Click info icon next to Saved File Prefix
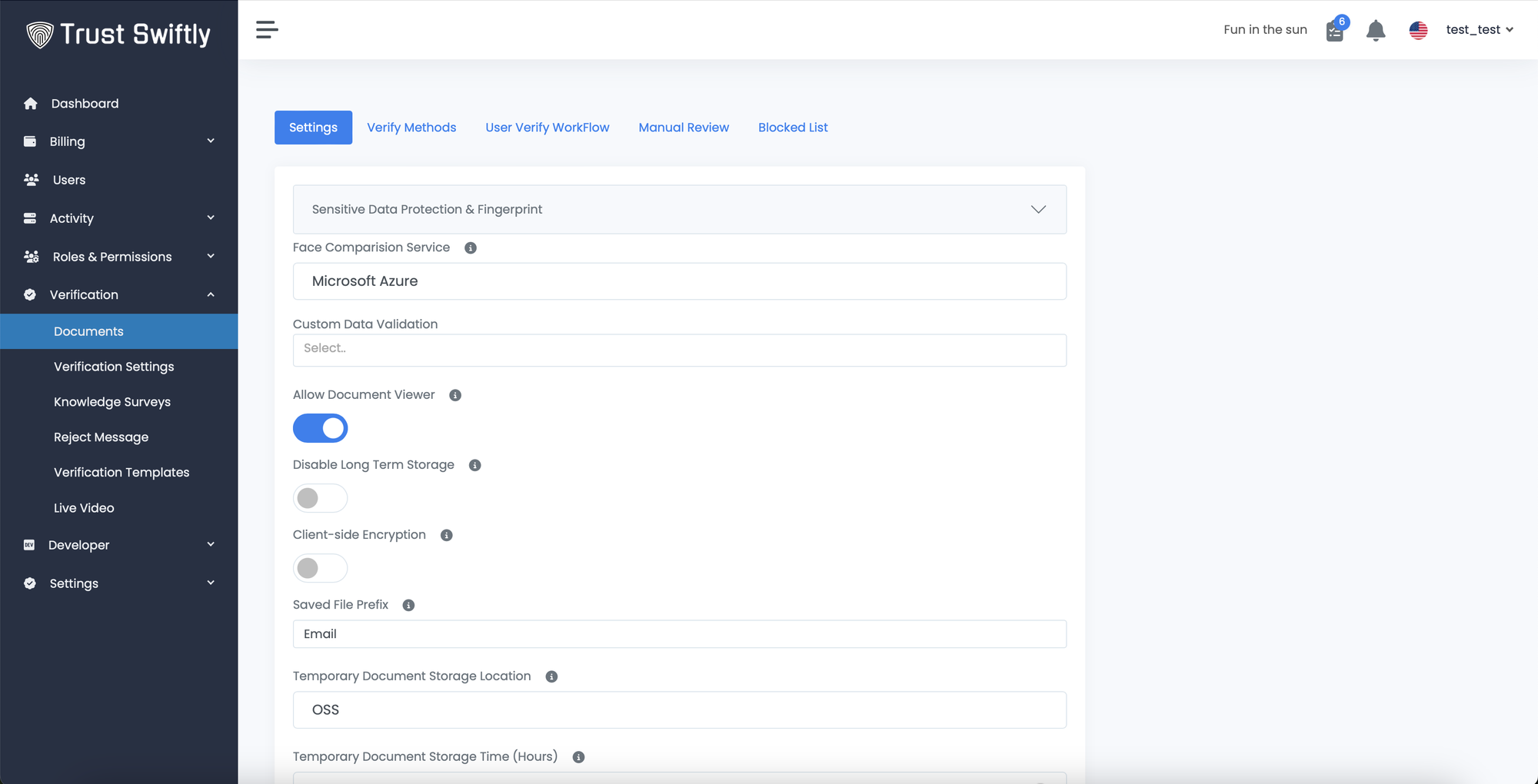This screenshot has height=784, width=1538. point(408,605)
